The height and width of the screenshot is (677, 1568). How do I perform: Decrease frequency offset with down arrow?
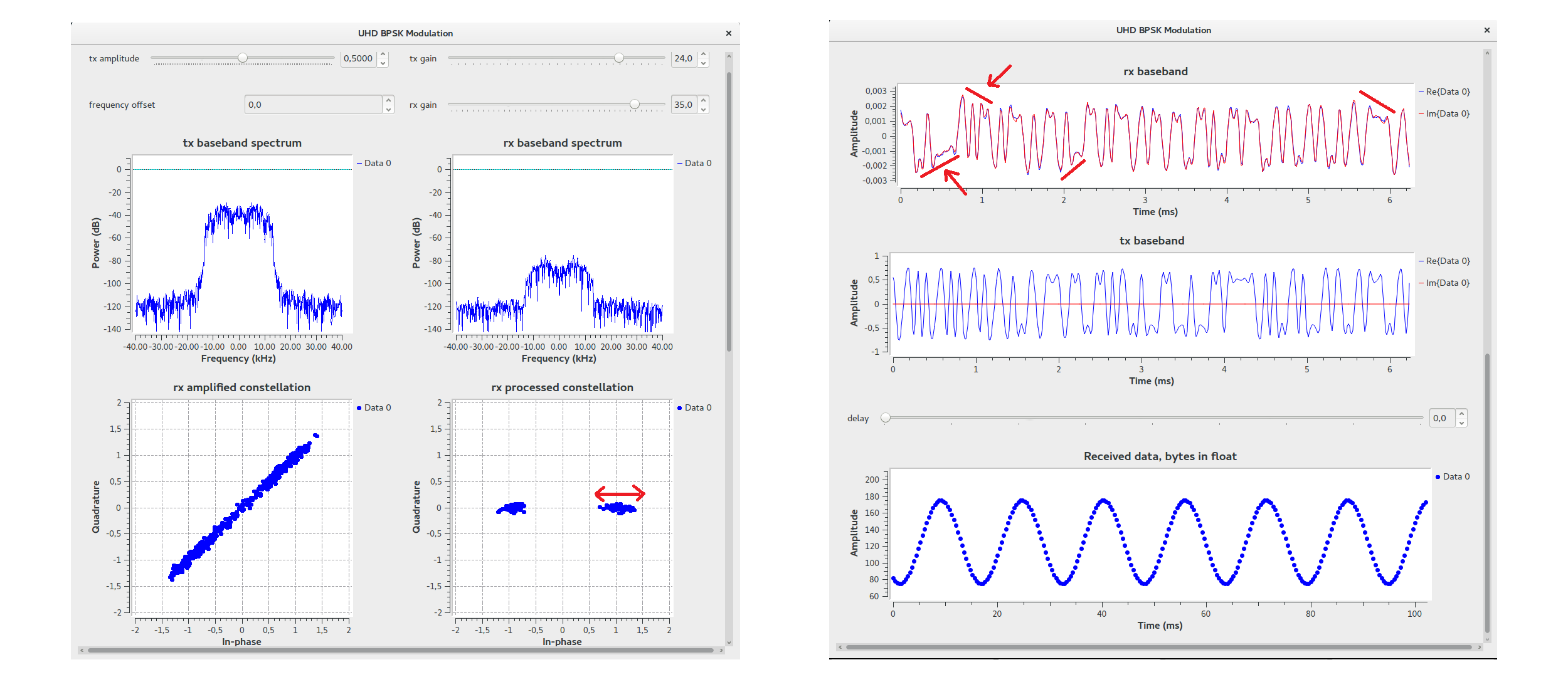click(x=388, y=110)
